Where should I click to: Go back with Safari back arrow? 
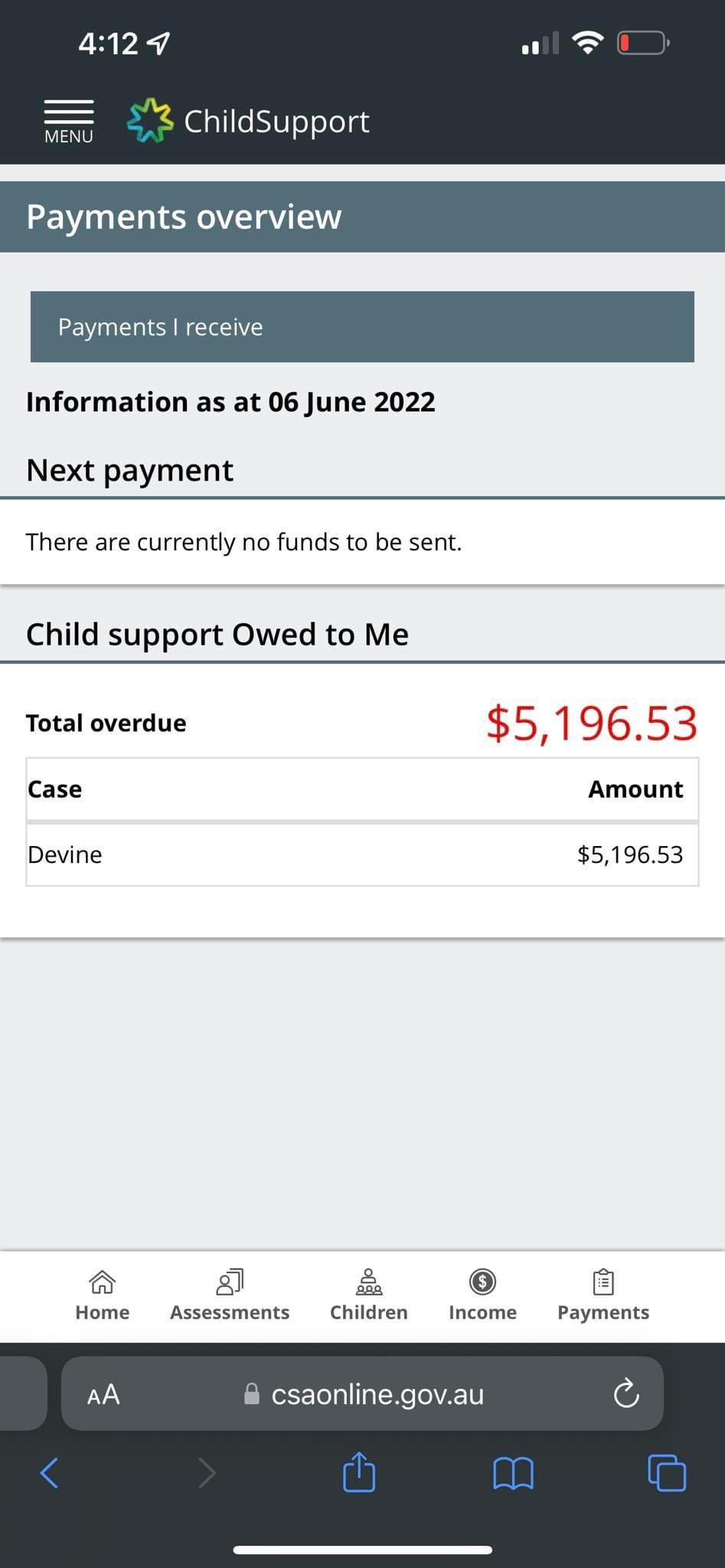point(49,1473)
